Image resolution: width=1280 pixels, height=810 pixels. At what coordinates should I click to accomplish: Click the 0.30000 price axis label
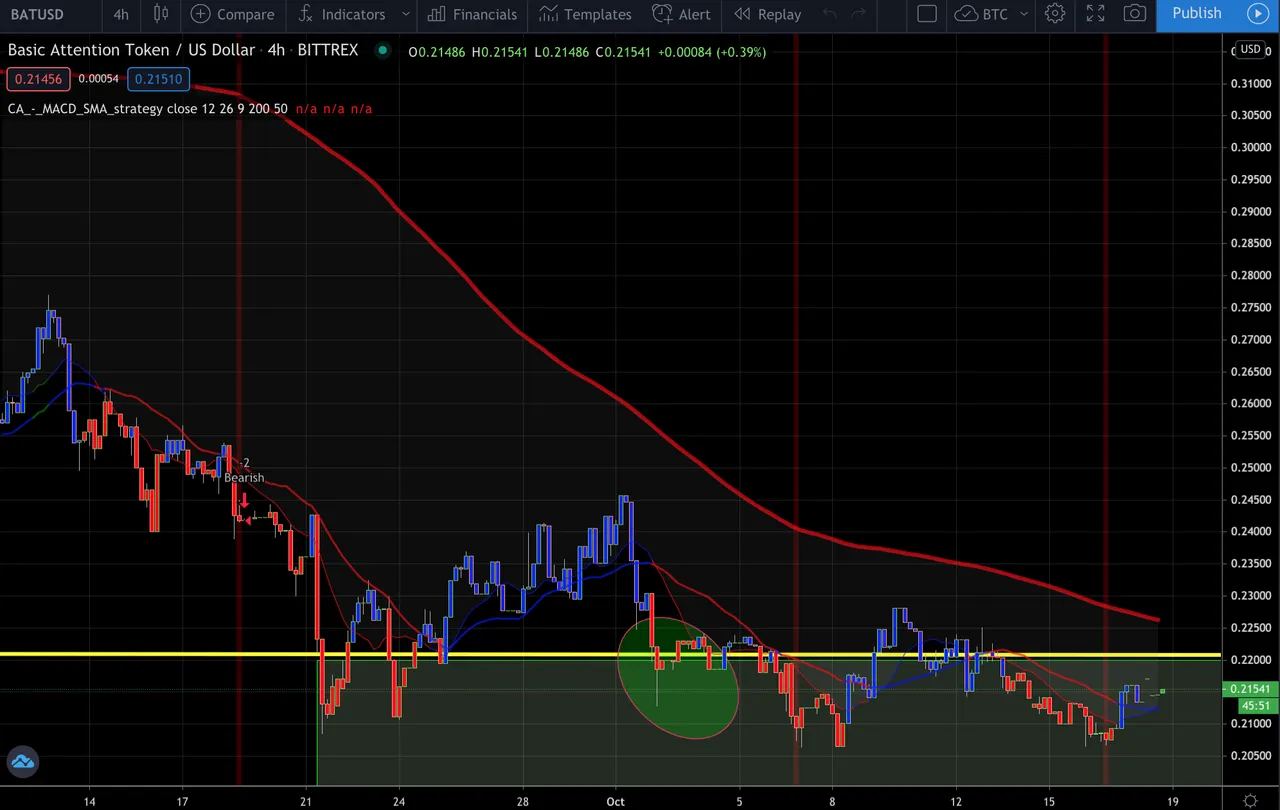[x=1249, y=147]
